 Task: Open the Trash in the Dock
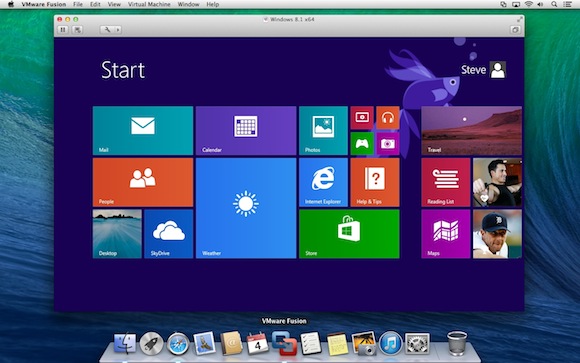[x=457, y=343]
